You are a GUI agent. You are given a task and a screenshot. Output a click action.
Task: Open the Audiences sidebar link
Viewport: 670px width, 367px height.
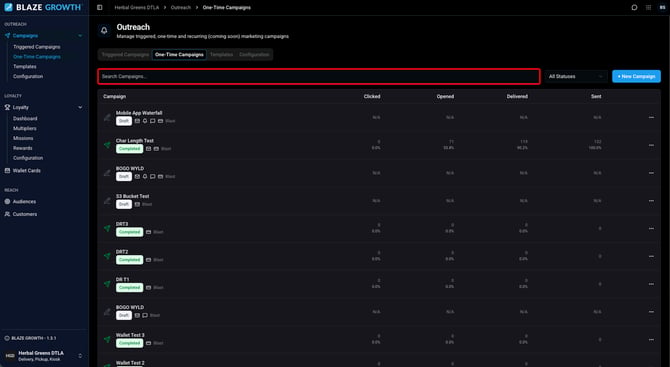(24, 201)
